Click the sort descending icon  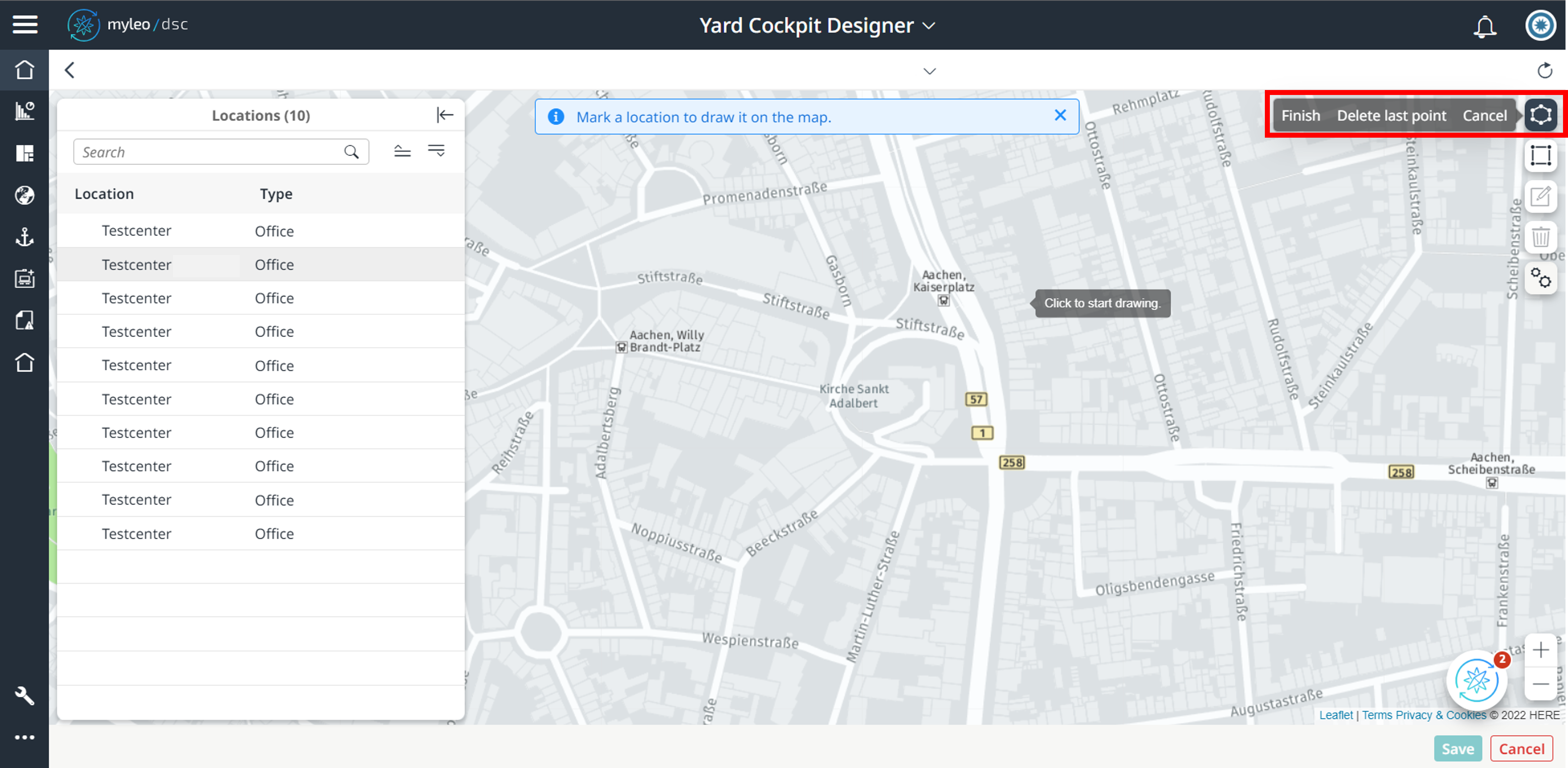[437, 151]
